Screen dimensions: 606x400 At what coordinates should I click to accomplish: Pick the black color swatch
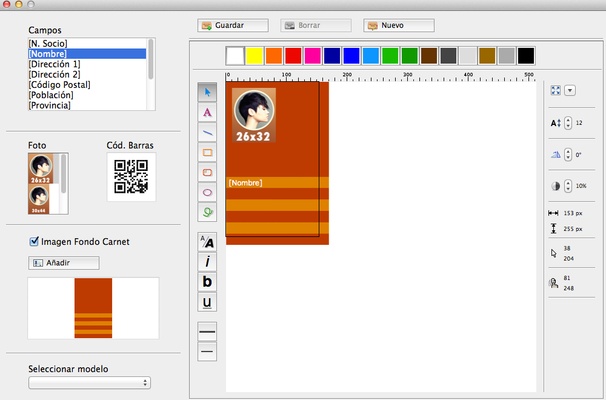pos(526,56)
